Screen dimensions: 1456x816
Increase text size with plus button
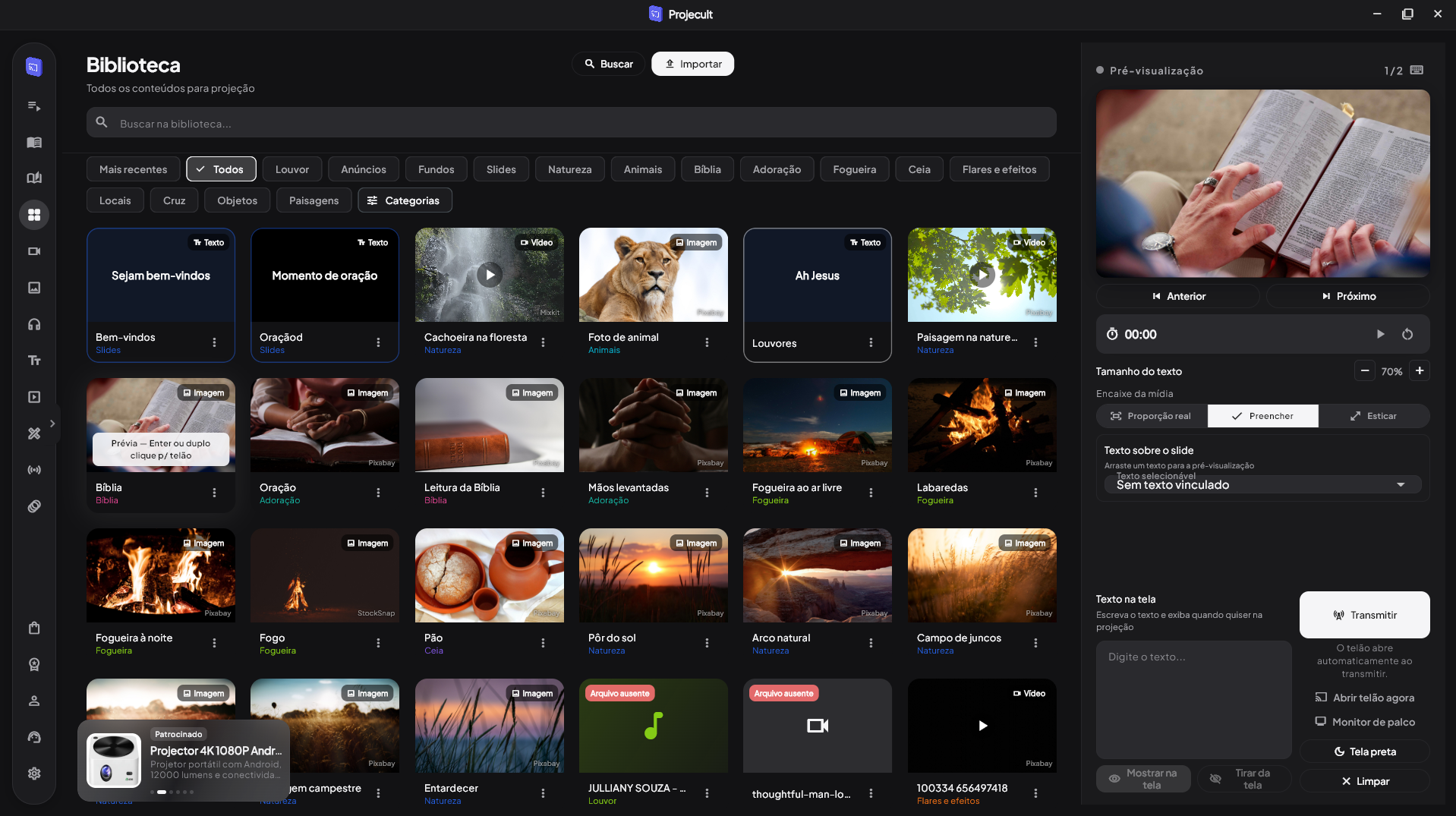click(1419, 370)
